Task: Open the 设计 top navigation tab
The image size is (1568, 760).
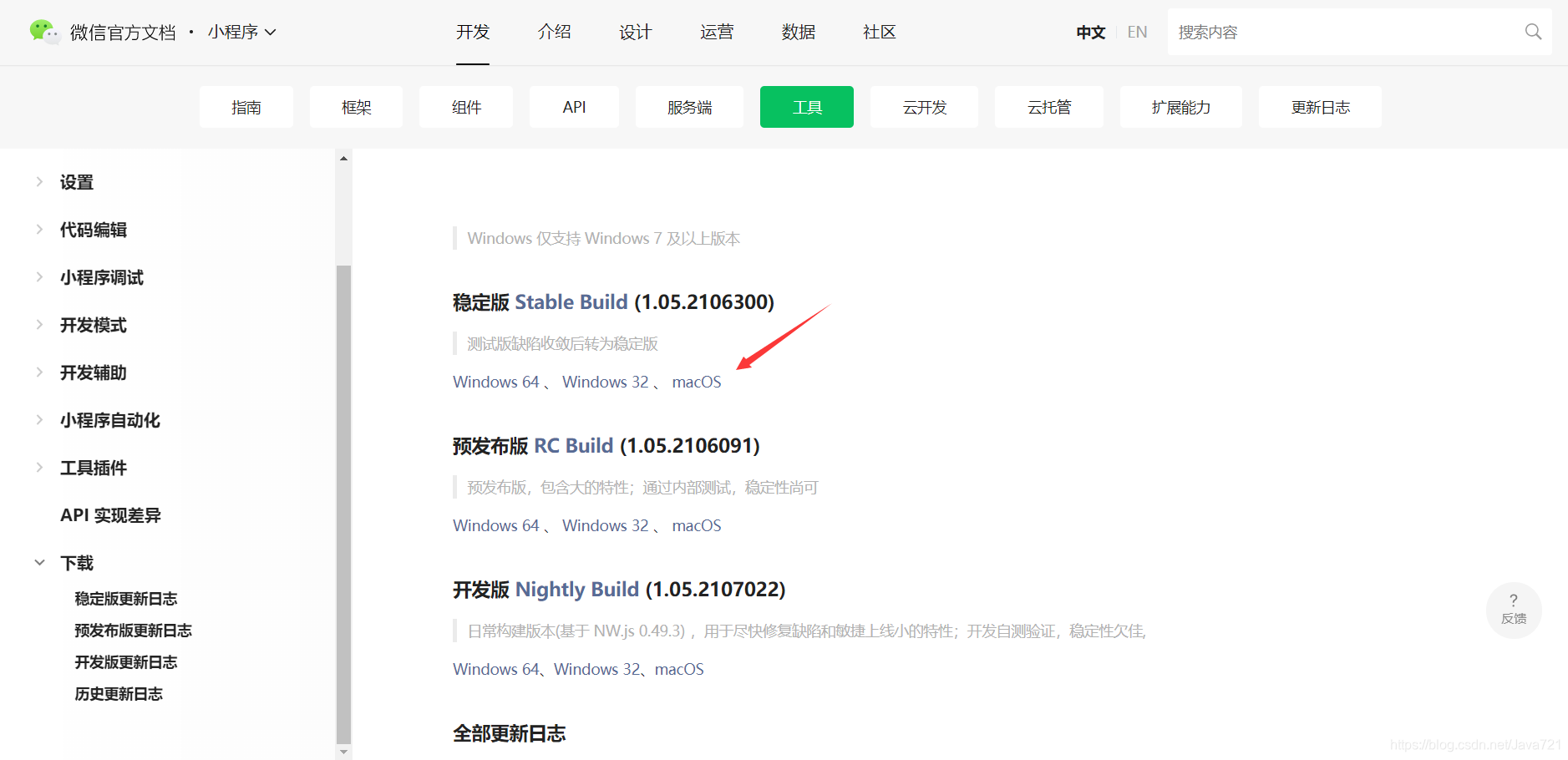Action: (x=636, y=32)
